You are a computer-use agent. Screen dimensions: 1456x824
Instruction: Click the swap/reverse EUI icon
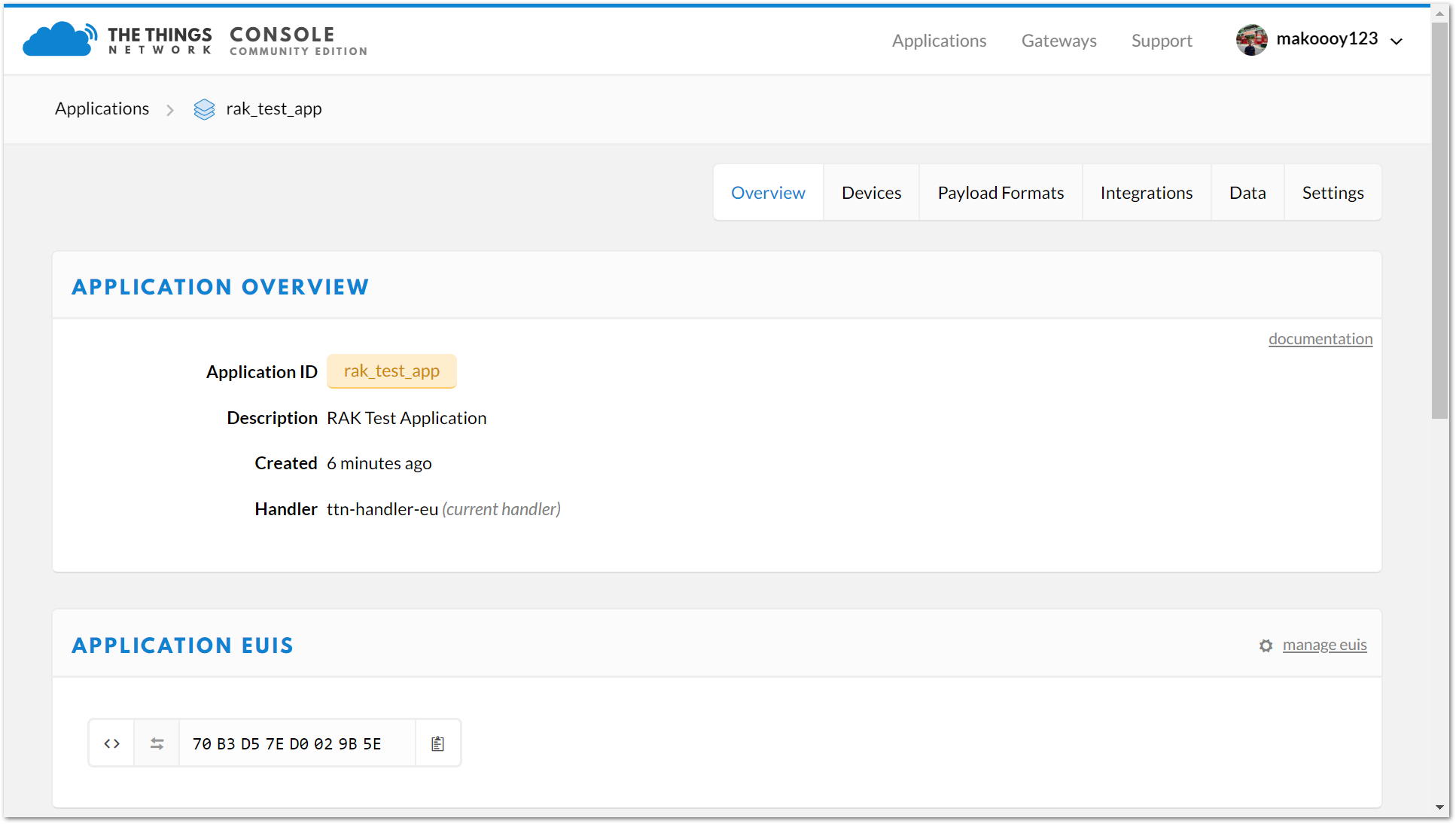click(x=156, y=744)
